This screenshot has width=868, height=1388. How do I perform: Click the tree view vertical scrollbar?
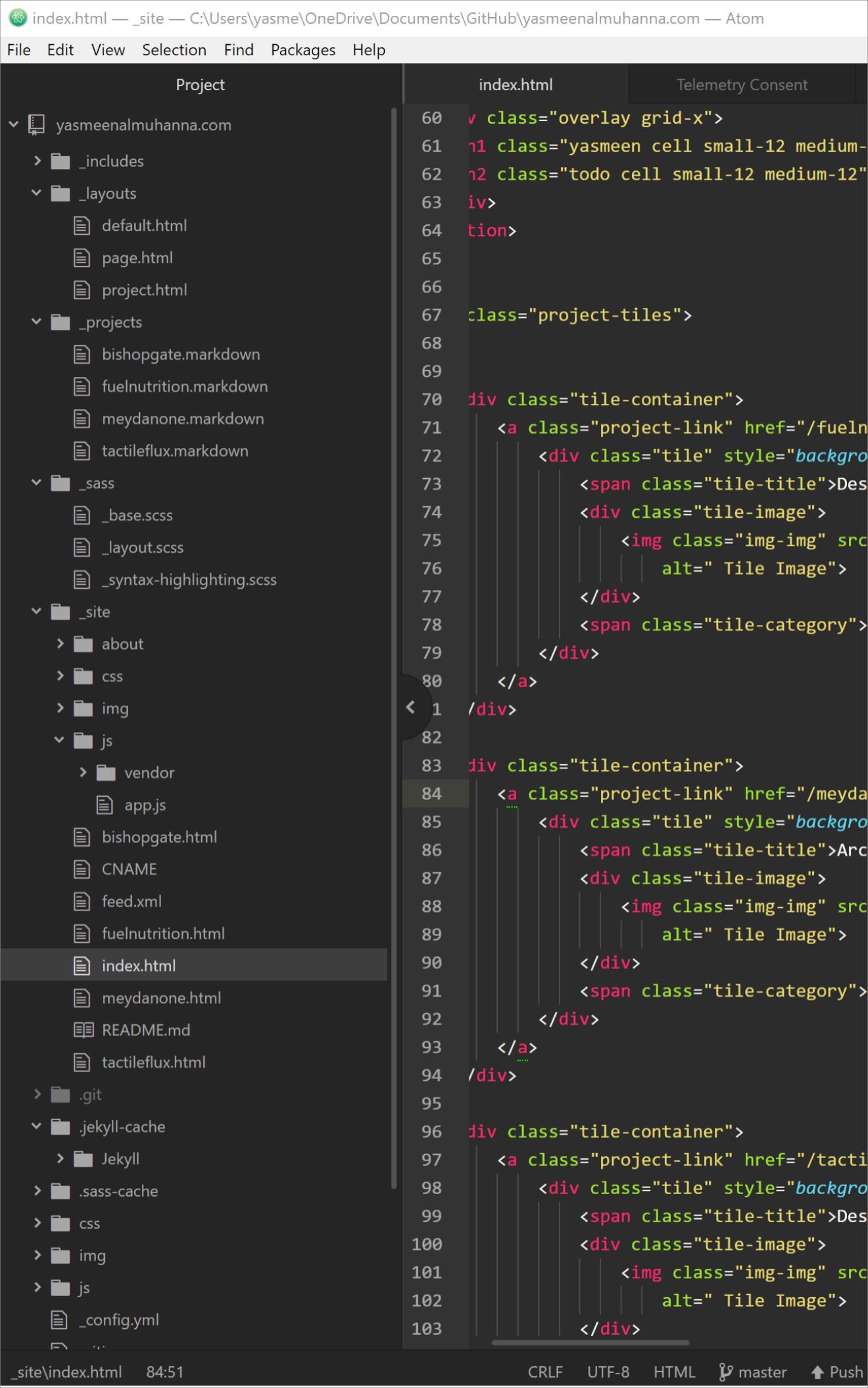[x=394, y=648]
